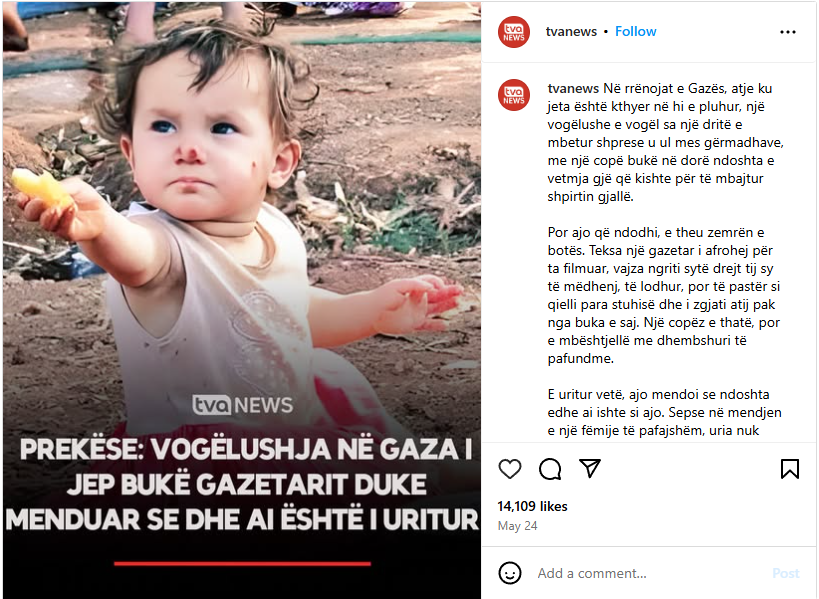Open the emoji picker smiley icon
This screenshot has height=599, width=819.
pos(510,573)
